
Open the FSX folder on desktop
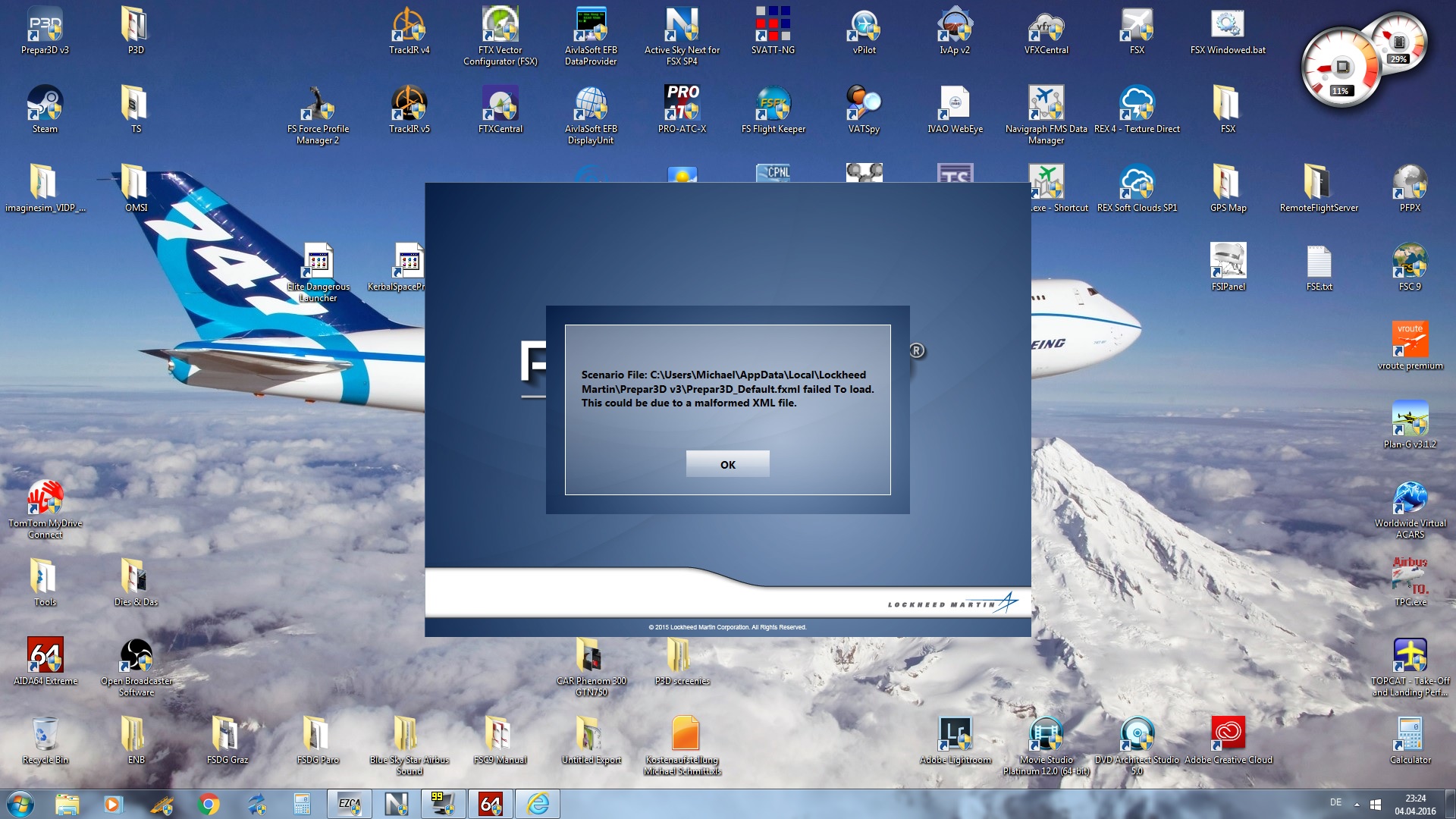pyautogui.click(x=1228, y=109)
